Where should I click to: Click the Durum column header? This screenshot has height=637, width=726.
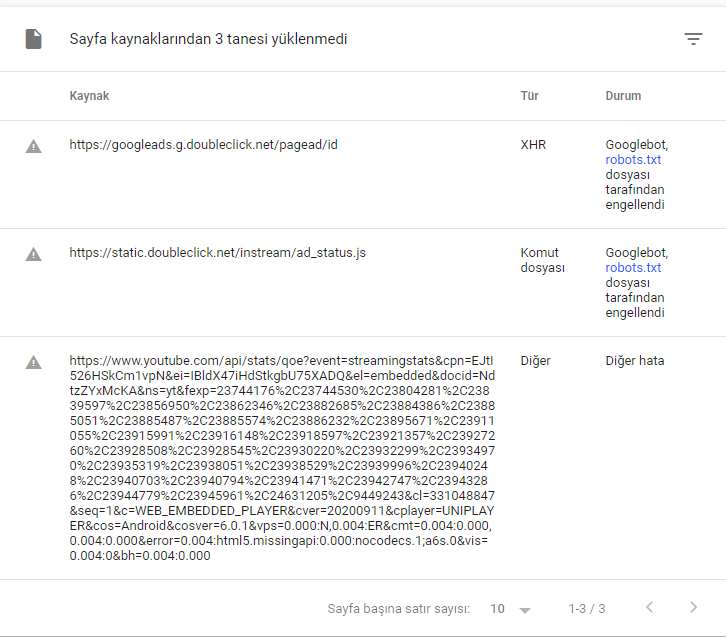(623, 96)
